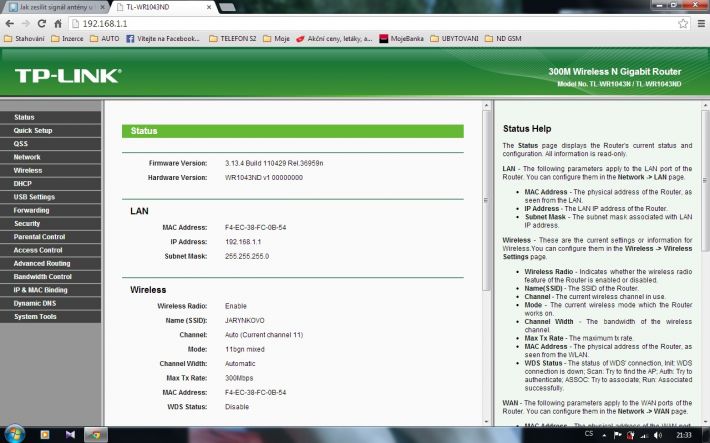
Task: Click the TP-LINK logo
Action: [68, 76]
